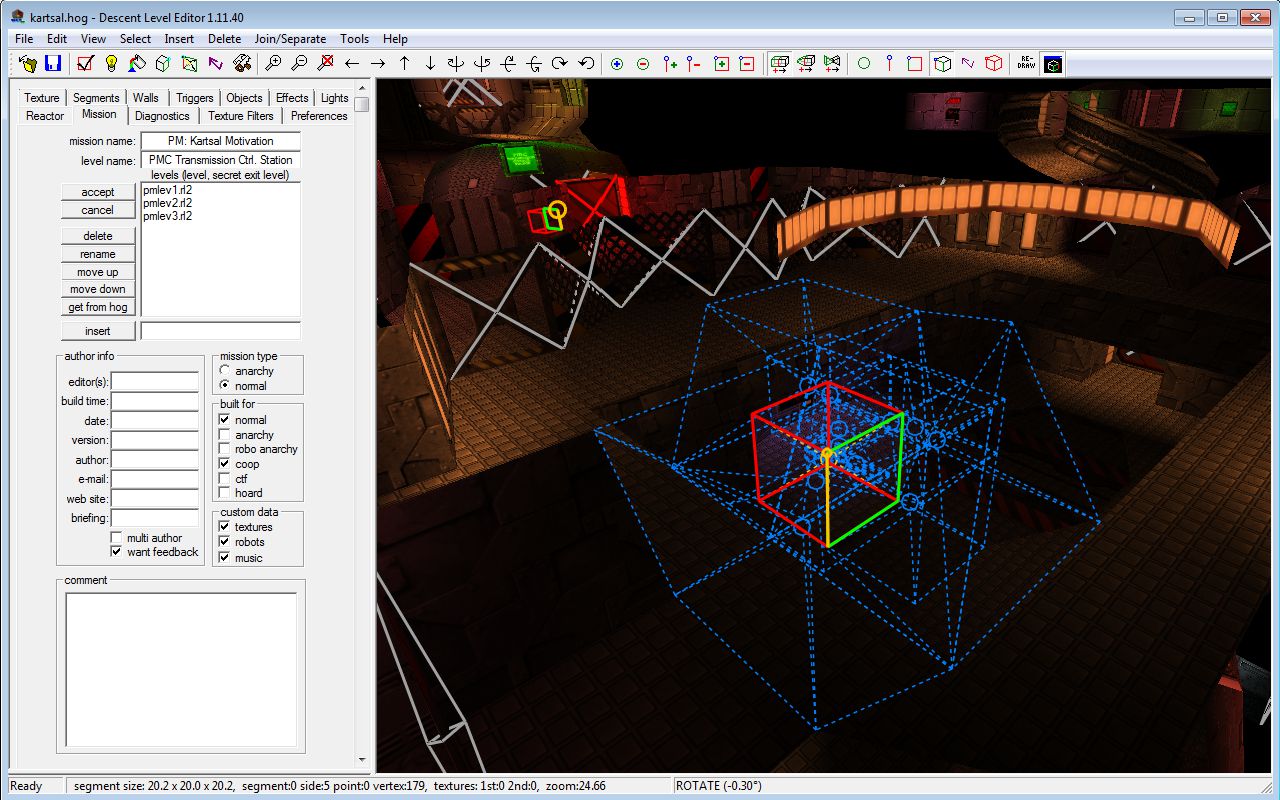Click the red wireframe cube toolbar icon

click(993, 64)
